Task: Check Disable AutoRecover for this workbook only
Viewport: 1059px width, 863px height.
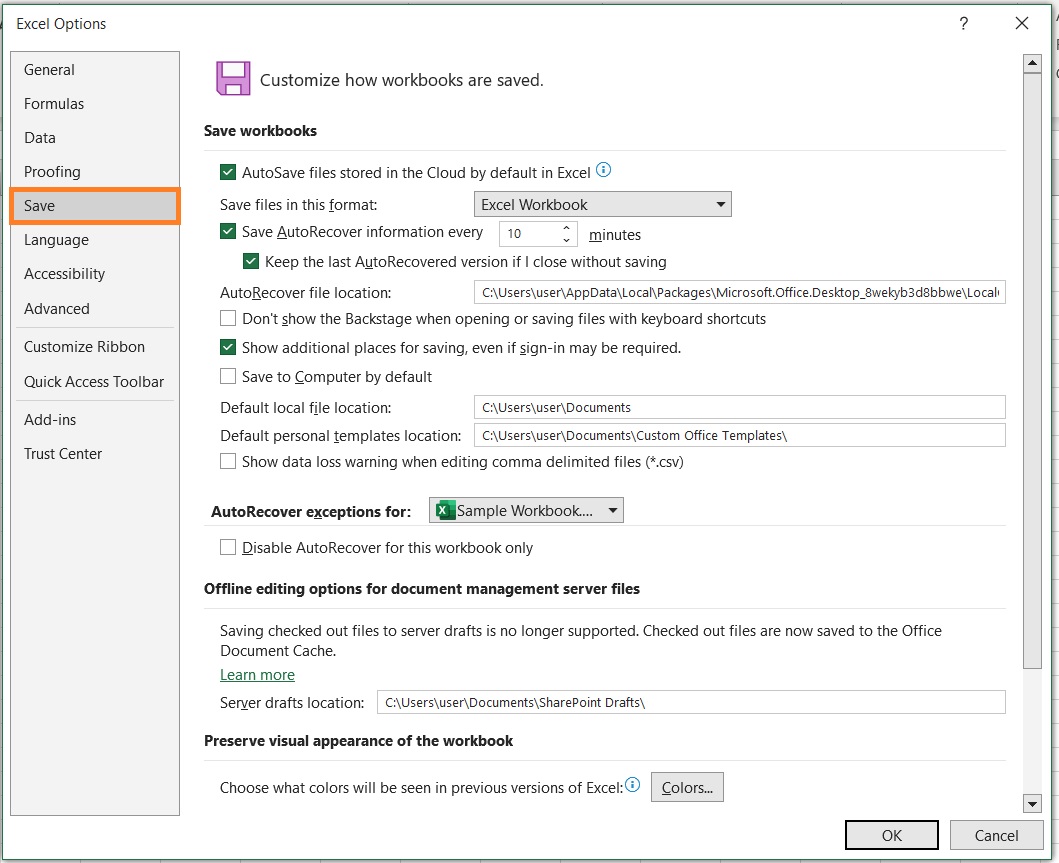Action: point(228,547)
